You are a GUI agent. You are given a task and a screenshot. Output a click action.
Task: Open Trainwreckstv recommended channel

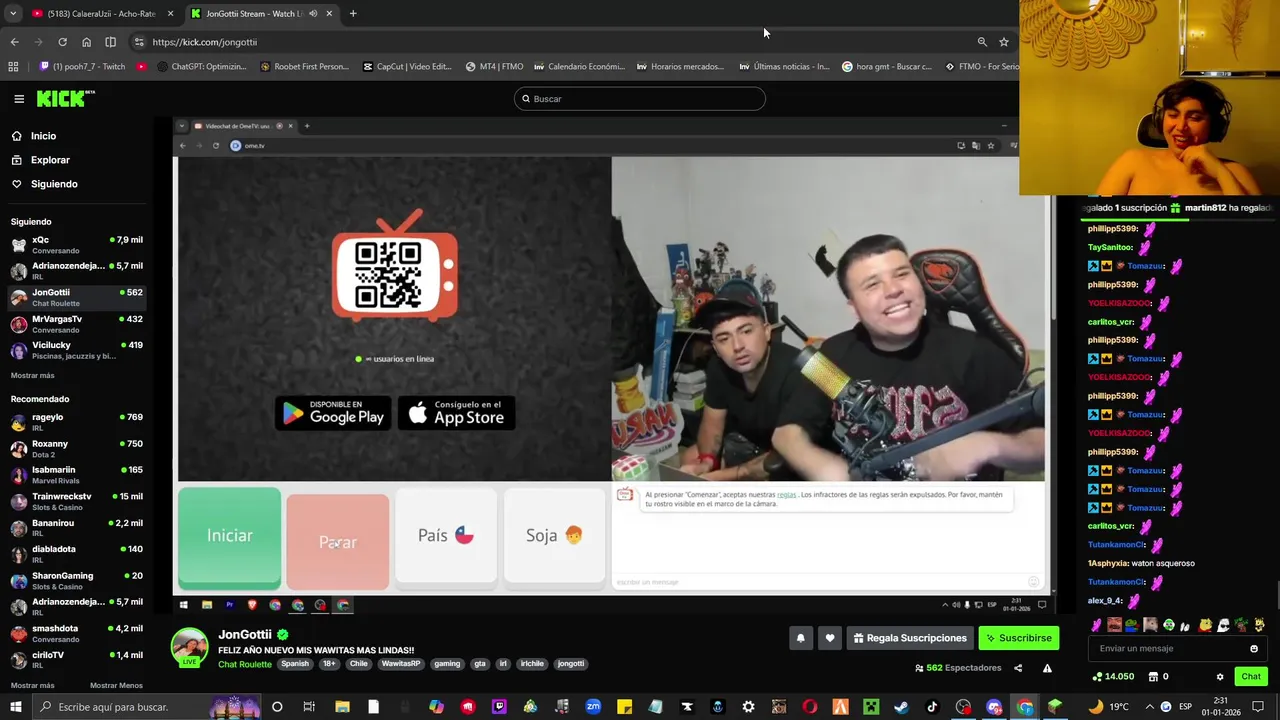point(77,501)
